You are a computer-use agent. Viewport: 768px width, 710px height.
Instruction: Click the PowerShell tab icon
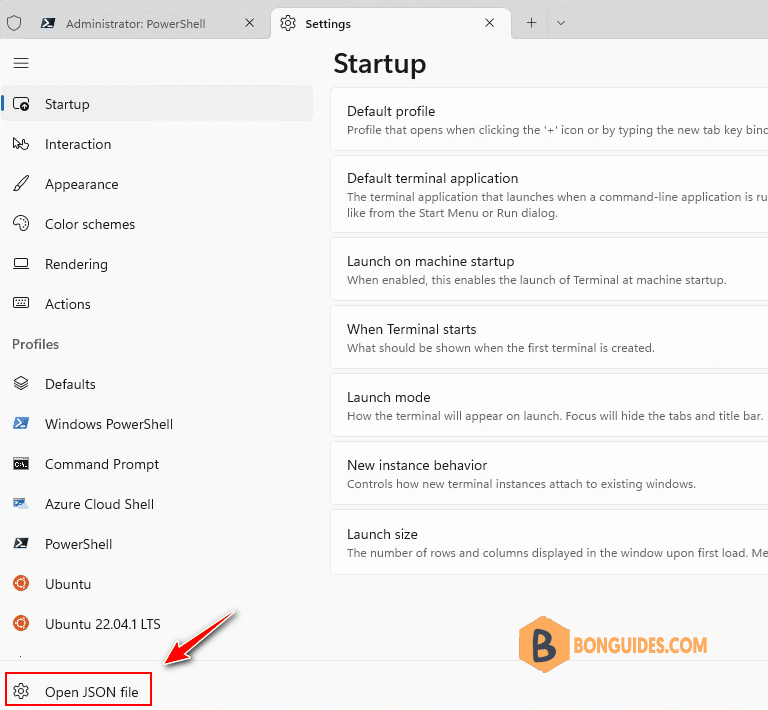pos(48,23)
